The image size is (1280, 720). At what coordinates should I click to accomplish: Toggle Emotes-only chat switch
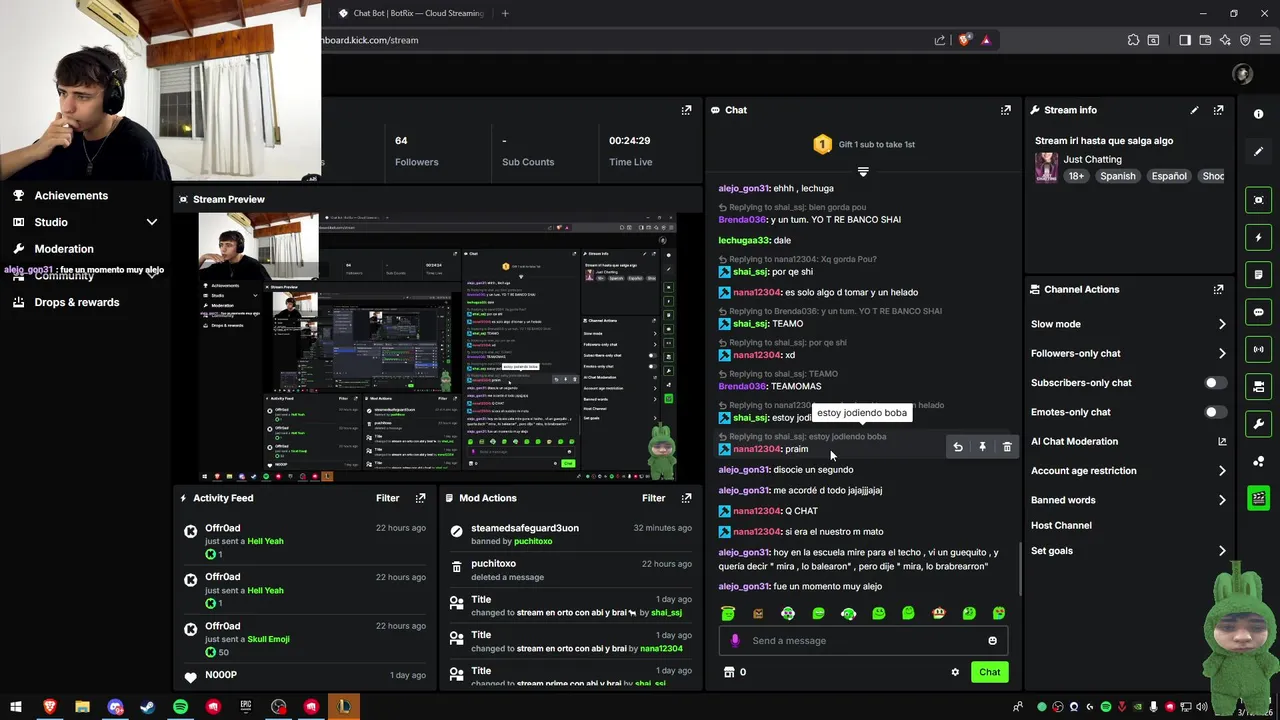point(1215,412)
